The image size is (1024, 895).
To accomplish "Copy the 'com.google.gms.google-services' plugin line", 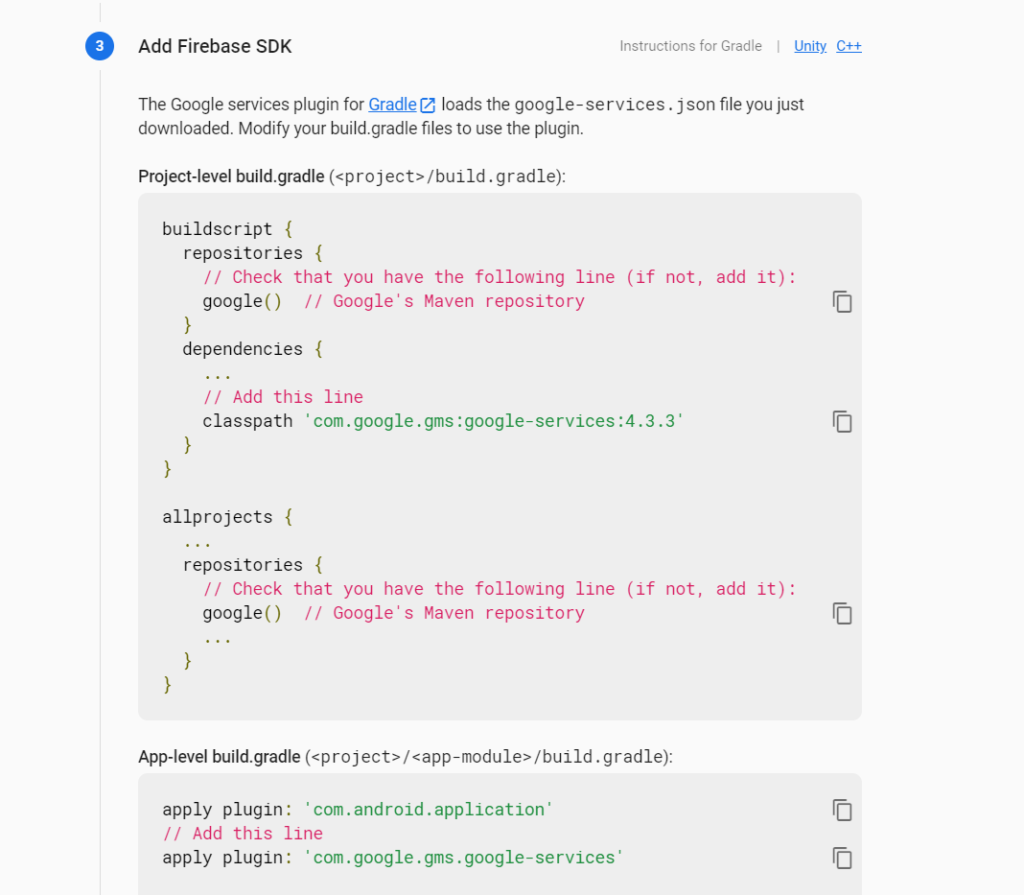I will (842, 858).
